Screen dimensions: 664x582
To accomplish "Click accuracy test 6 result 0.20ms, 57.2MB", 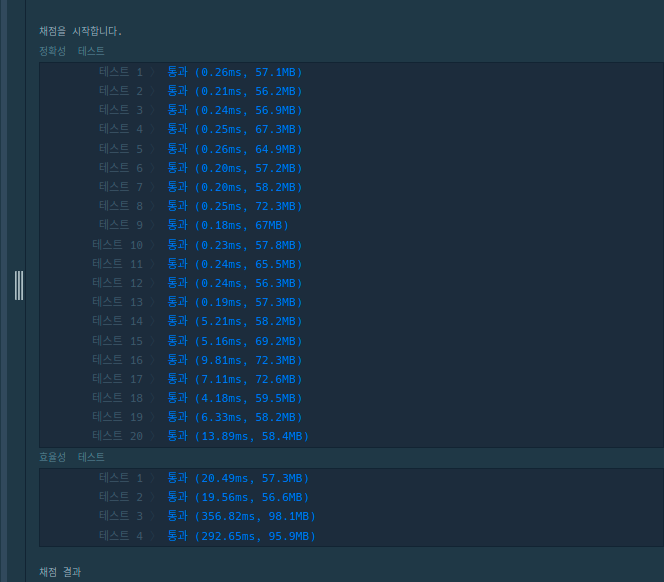I will pyautogui.click(x=235, y=168).
